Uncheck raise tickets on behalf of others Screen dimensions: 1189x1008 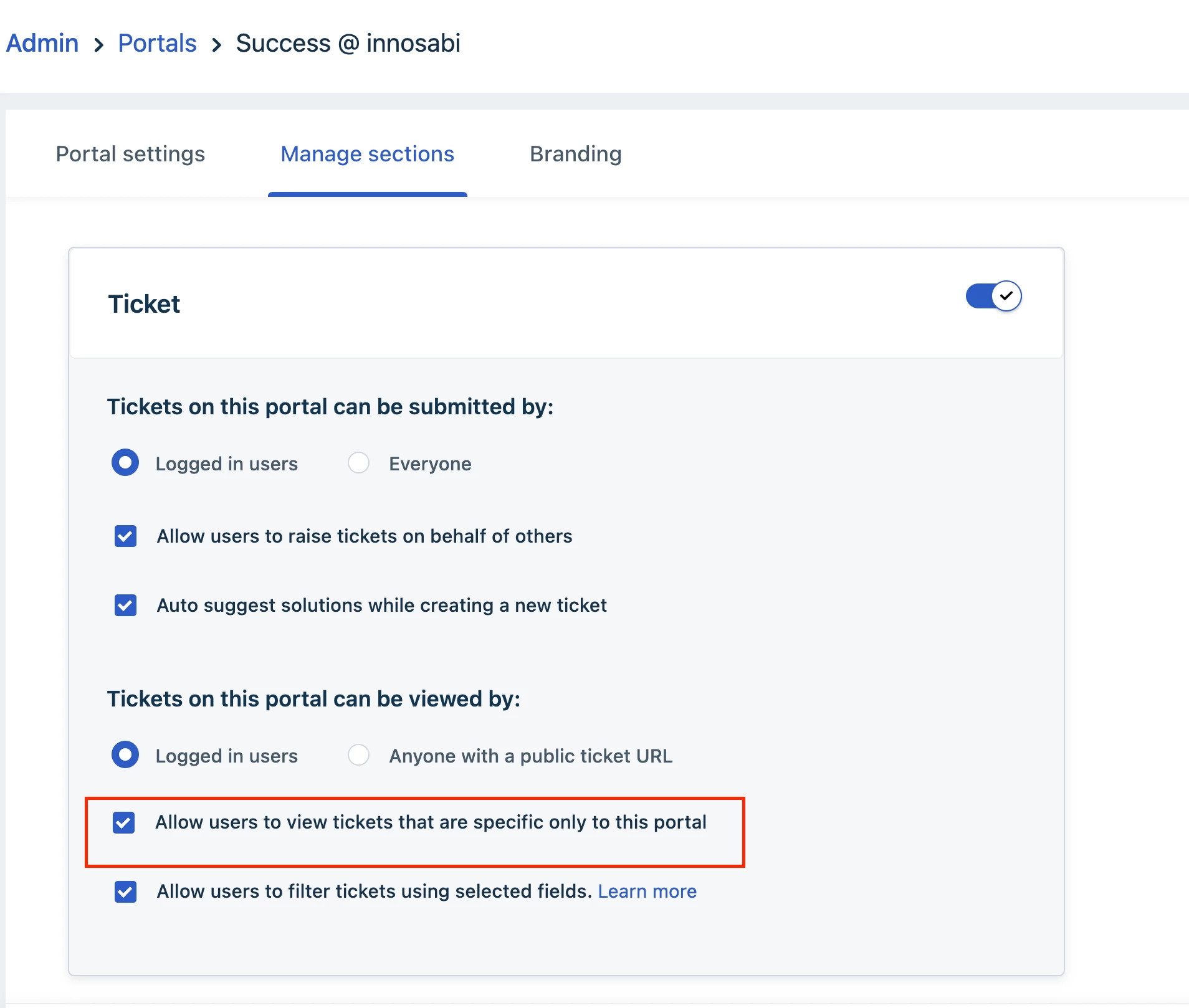tap(125, 536)
